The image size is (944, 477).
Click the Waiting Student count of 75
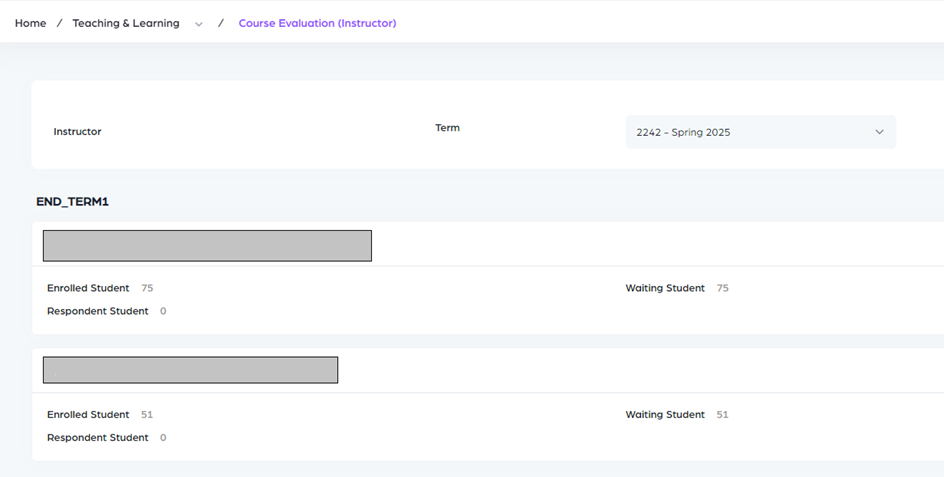722,288
